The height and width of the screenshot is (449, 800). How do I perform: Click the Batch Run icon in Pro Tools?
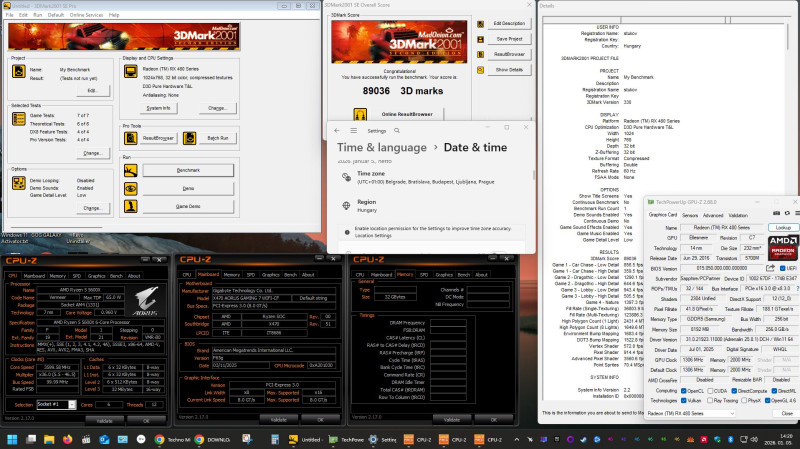click(x=189, y=138)
